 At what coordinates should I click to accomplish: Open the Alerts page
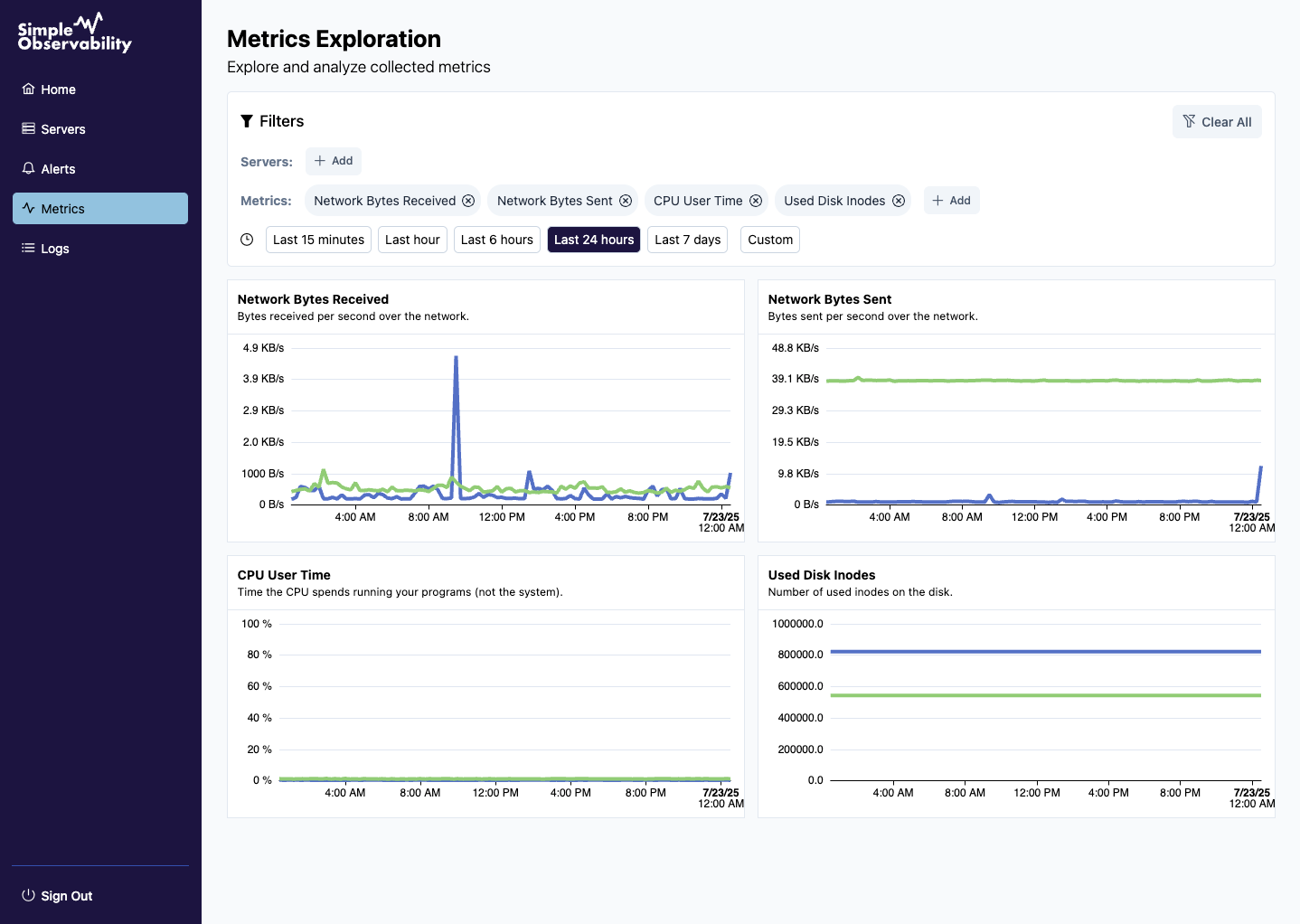coord(58,169)
